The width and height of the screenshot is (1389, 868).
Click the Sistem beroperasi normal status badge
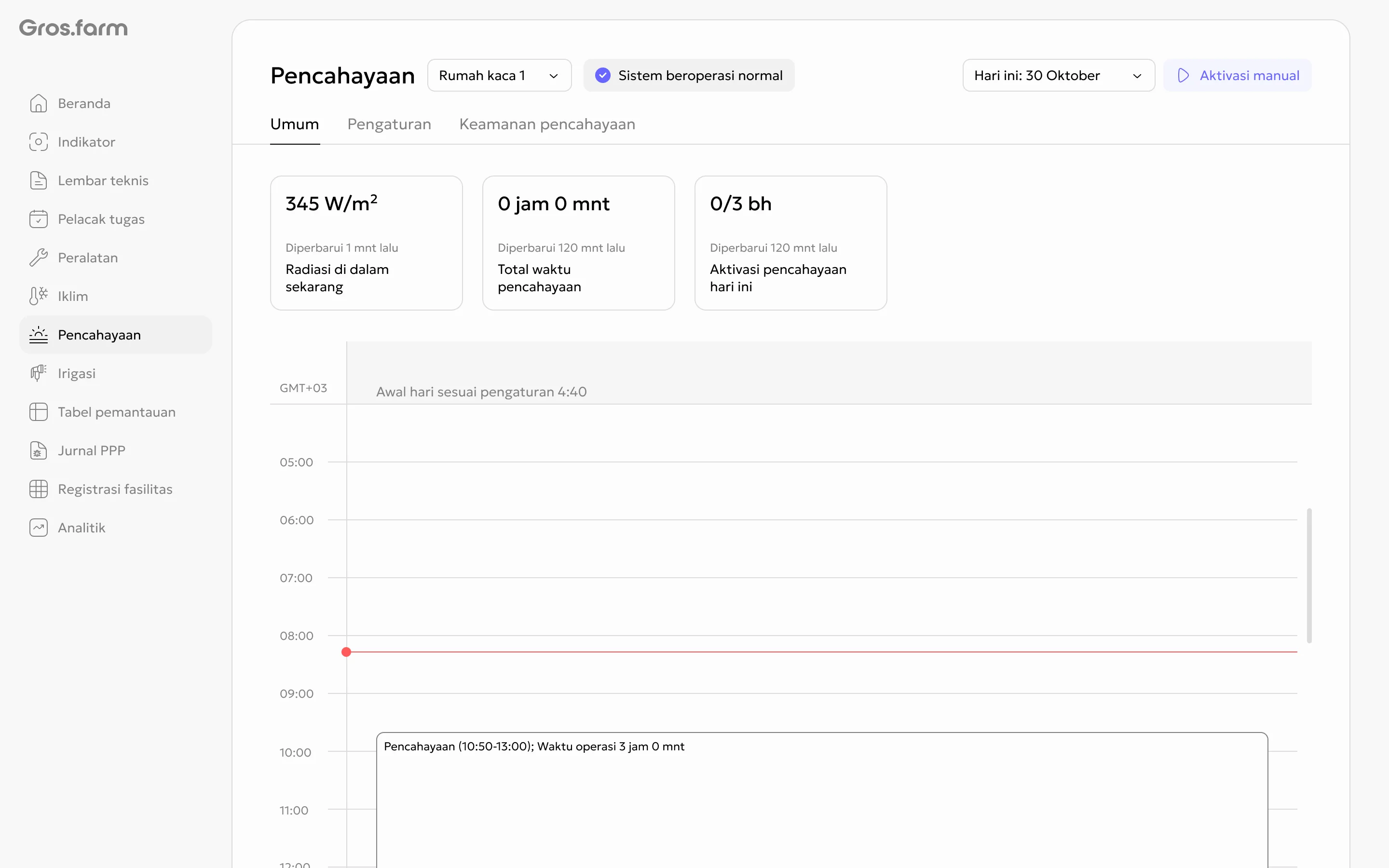click(689, 75)
